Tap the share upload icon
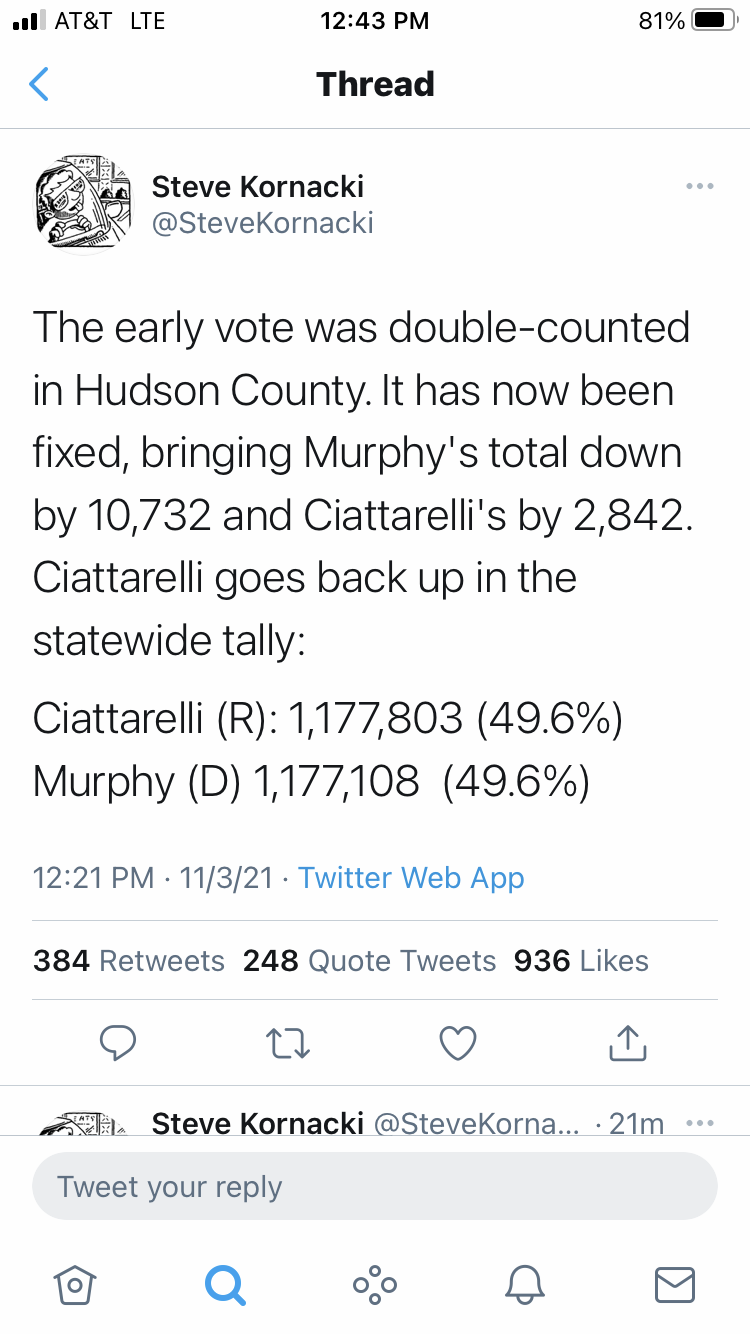The image size is (750, 1334). pyautogui.click(x=628, y=1042)
